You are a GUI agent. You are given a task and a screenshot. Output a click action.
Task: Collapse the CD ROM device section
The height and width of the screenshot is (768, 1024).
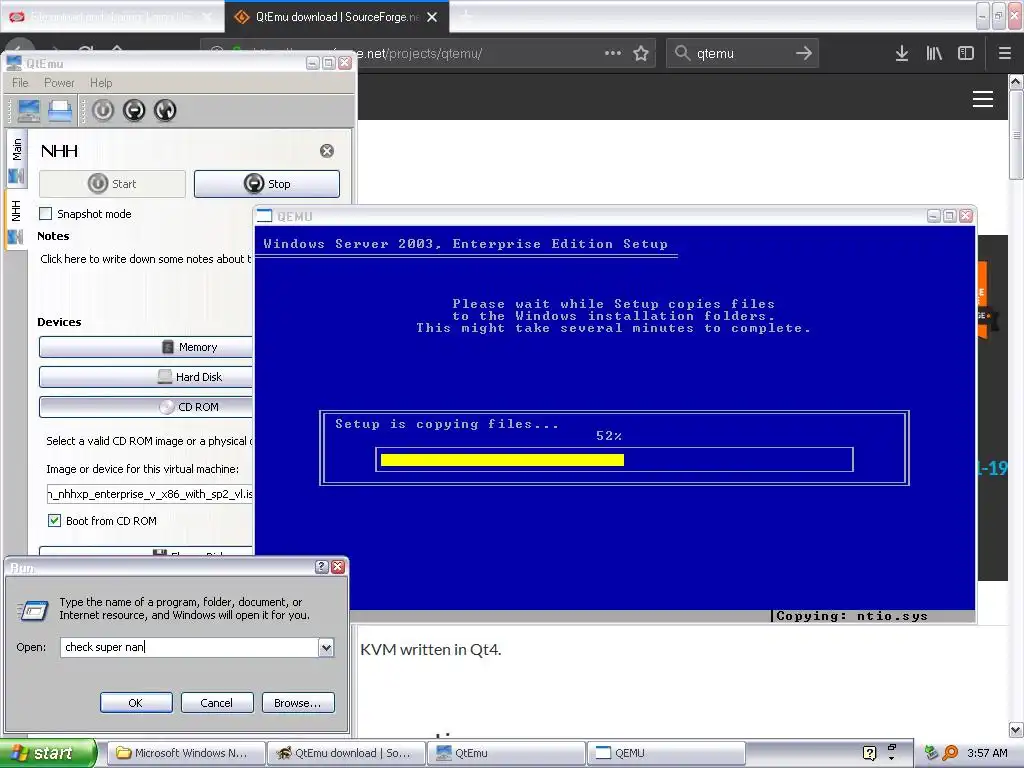pyautogui.click(x=146, y=407)
